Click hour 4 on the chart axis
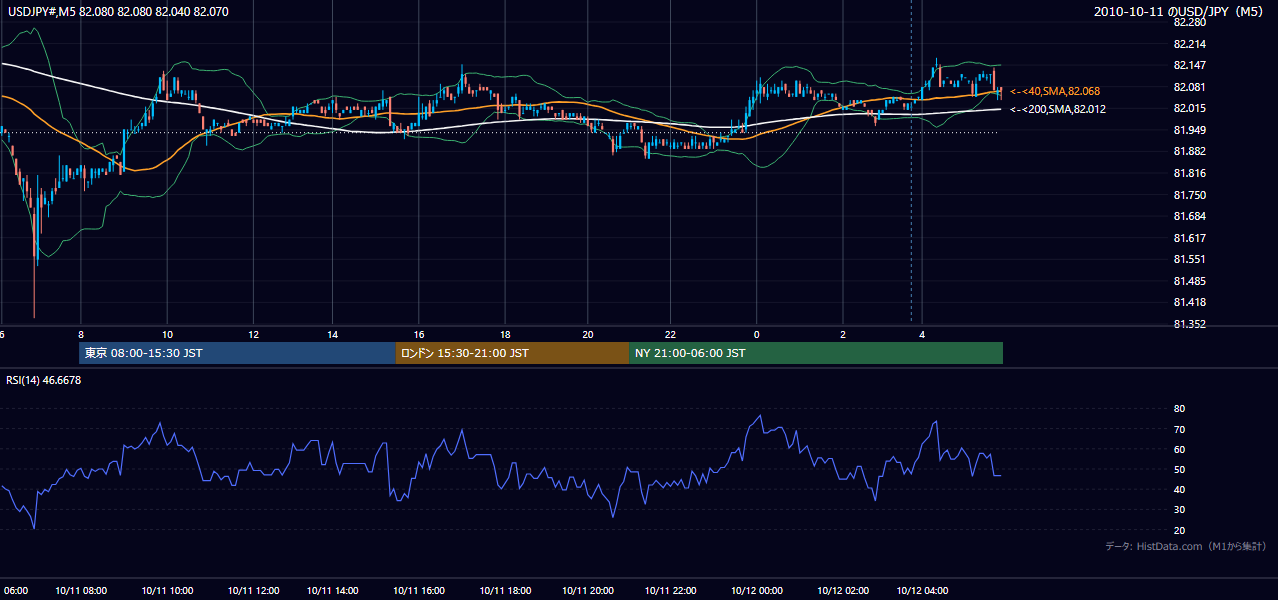This screenshot has width=1278, height=600. click(922, 334)
